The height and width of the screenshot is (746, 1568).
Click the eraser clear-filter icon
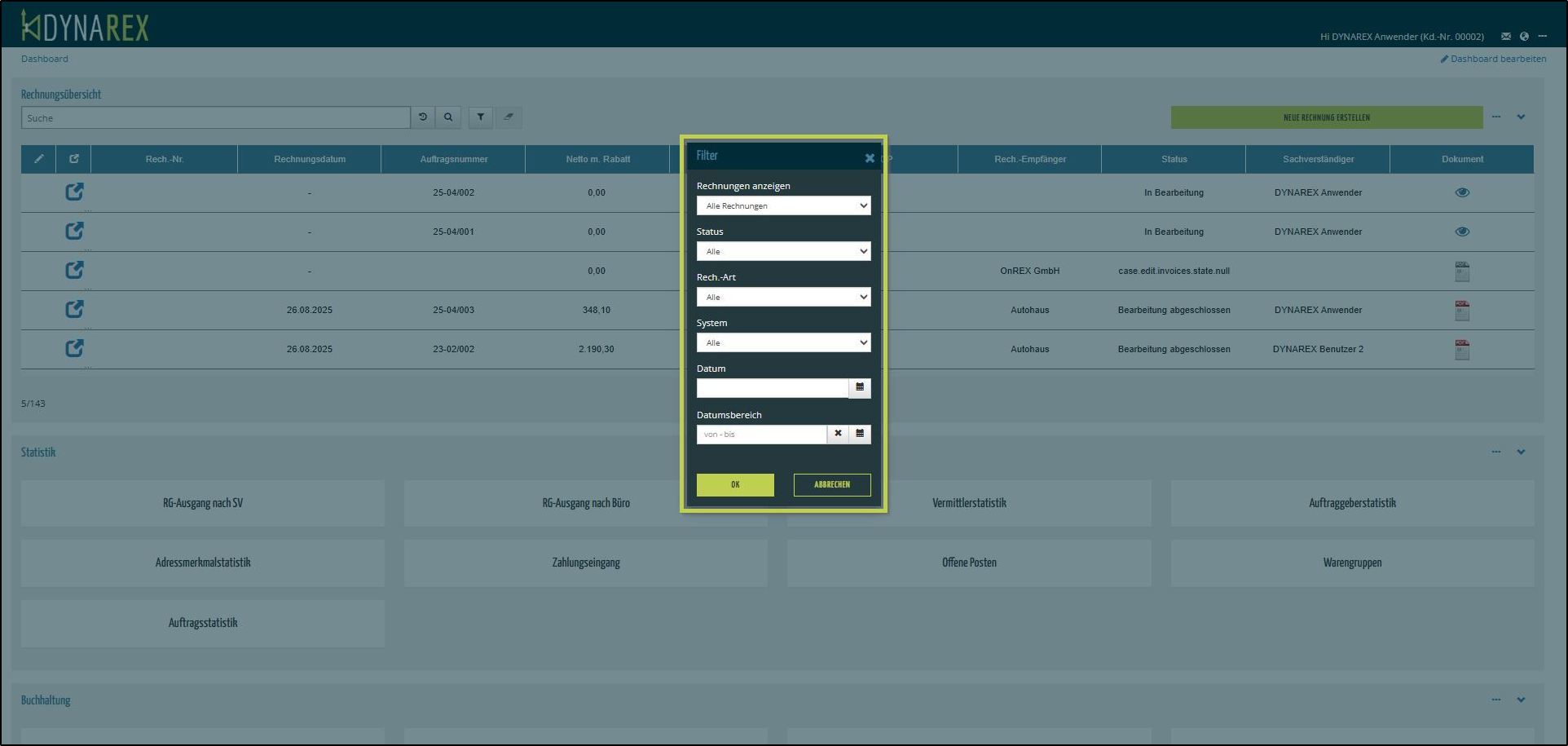509,117
